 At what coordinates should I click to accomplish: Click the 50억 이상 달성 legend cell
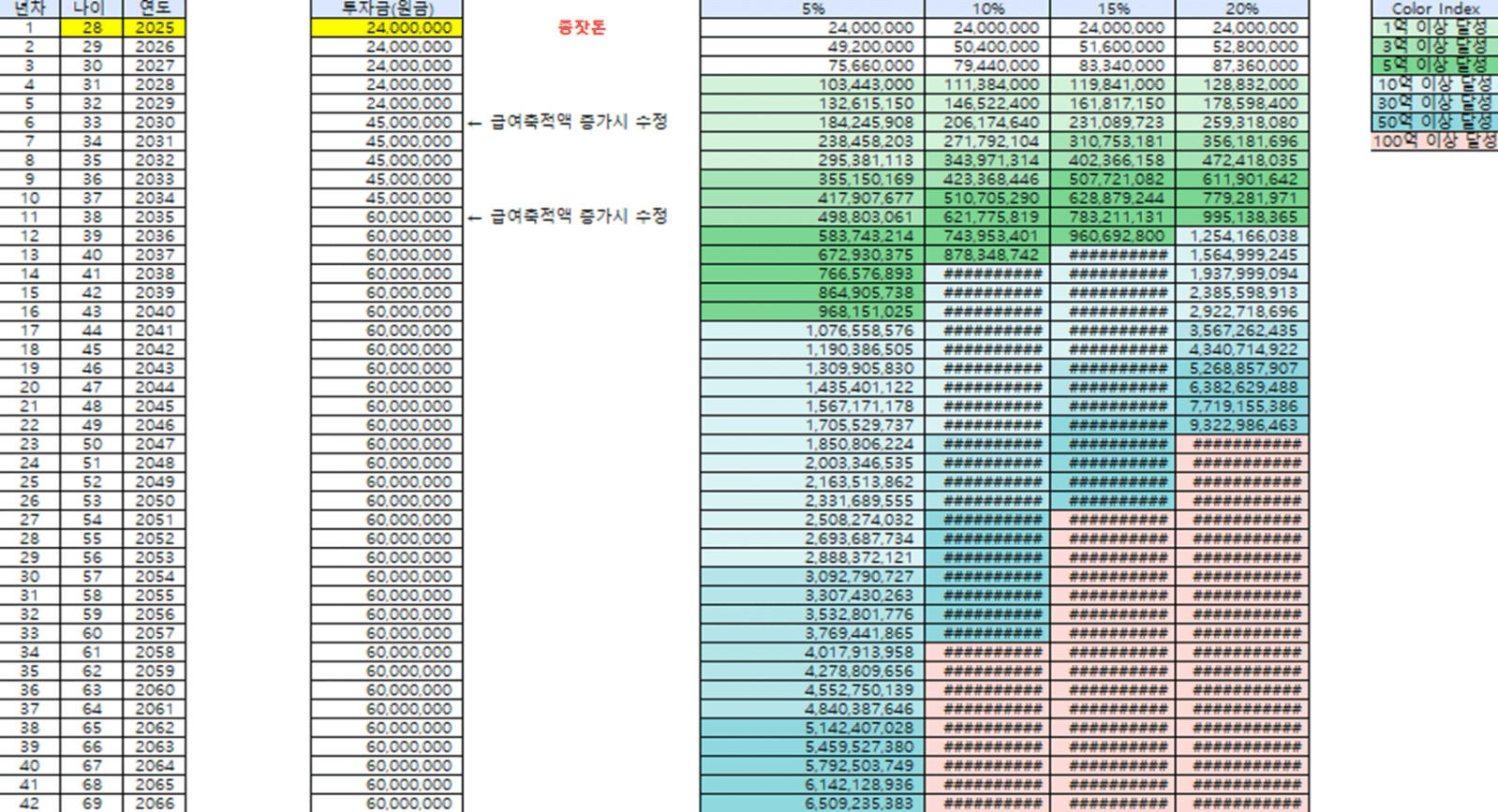click(x=1434, y=122)
